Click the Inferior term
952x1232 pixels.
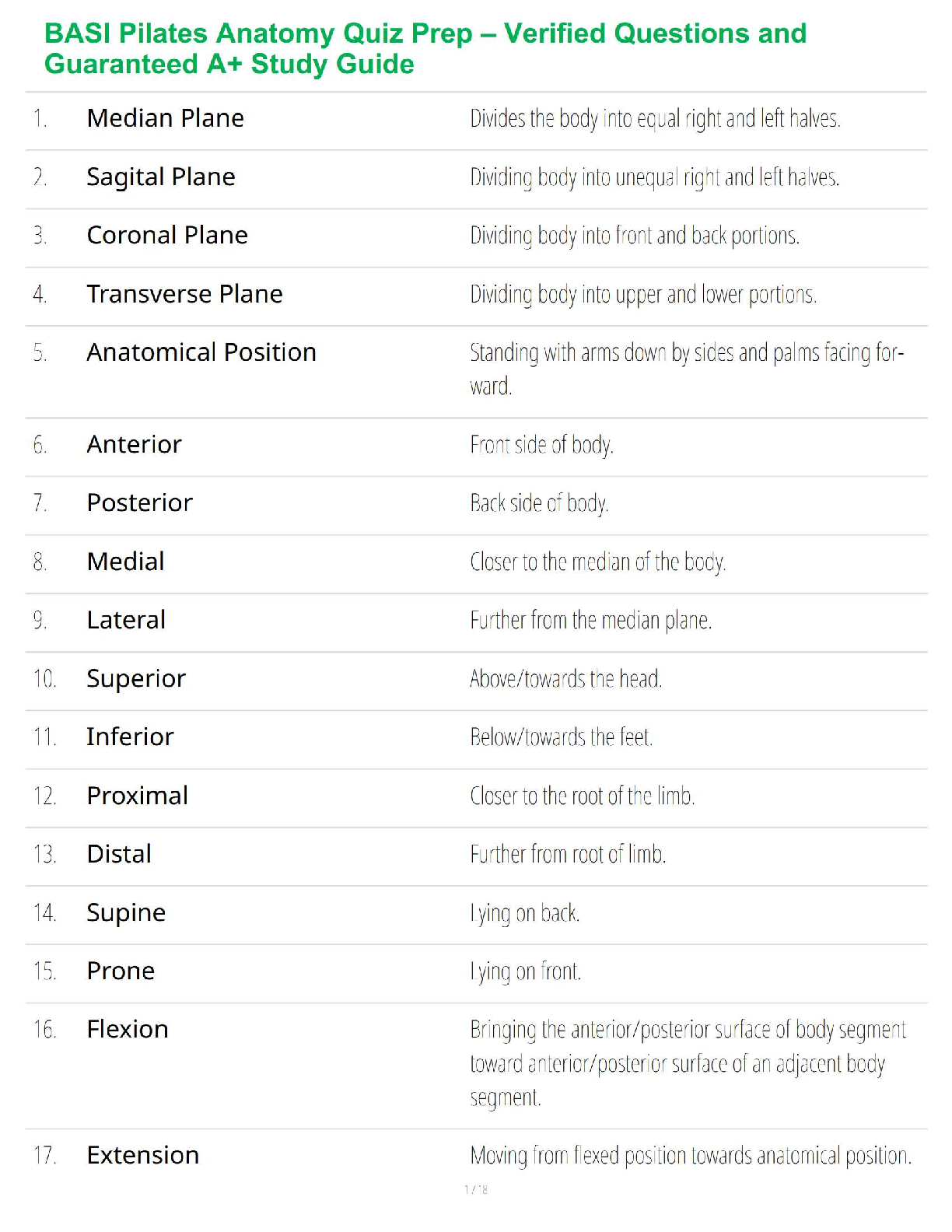point(130,737)
